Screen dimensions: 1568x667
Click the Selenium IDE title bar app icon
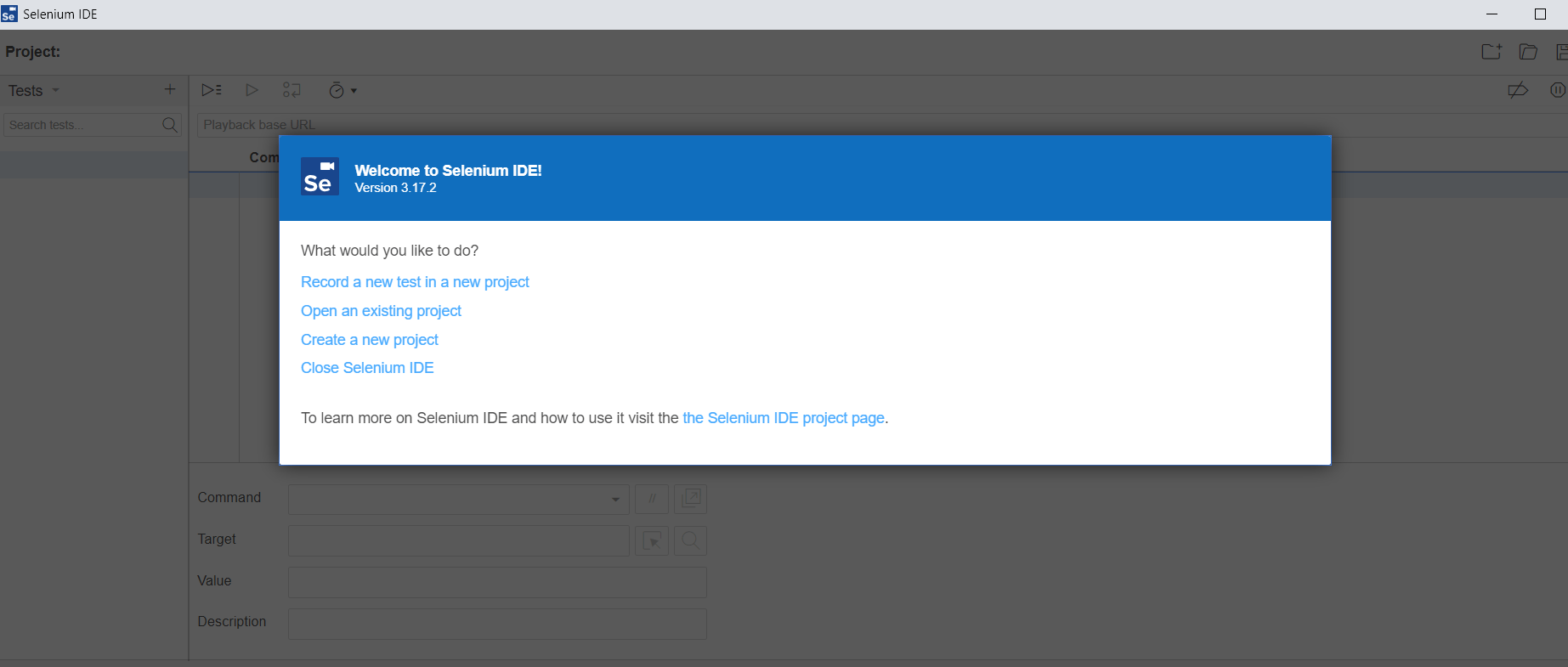[9, 14]
